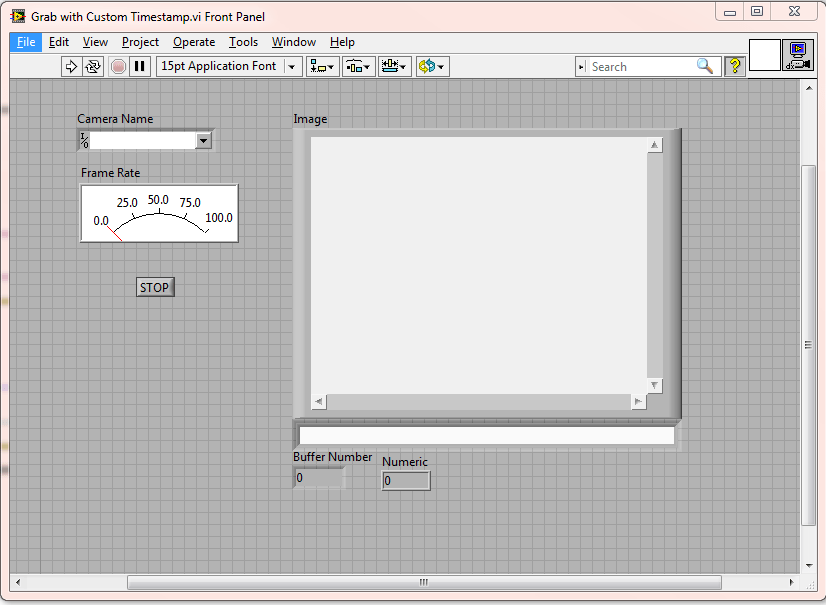Viewport: 826px width, 605px height.
Task: Click the Image display area
Action: tap(479, 266)
